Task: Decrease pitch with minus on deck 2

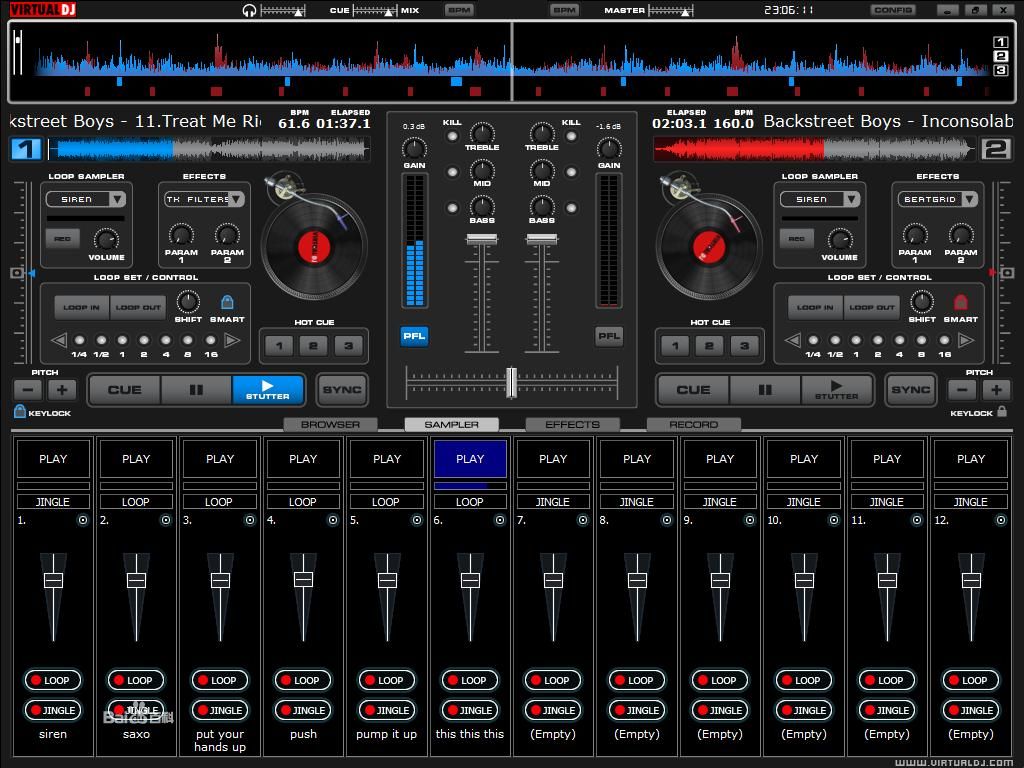Action: [x=962, y=391]
